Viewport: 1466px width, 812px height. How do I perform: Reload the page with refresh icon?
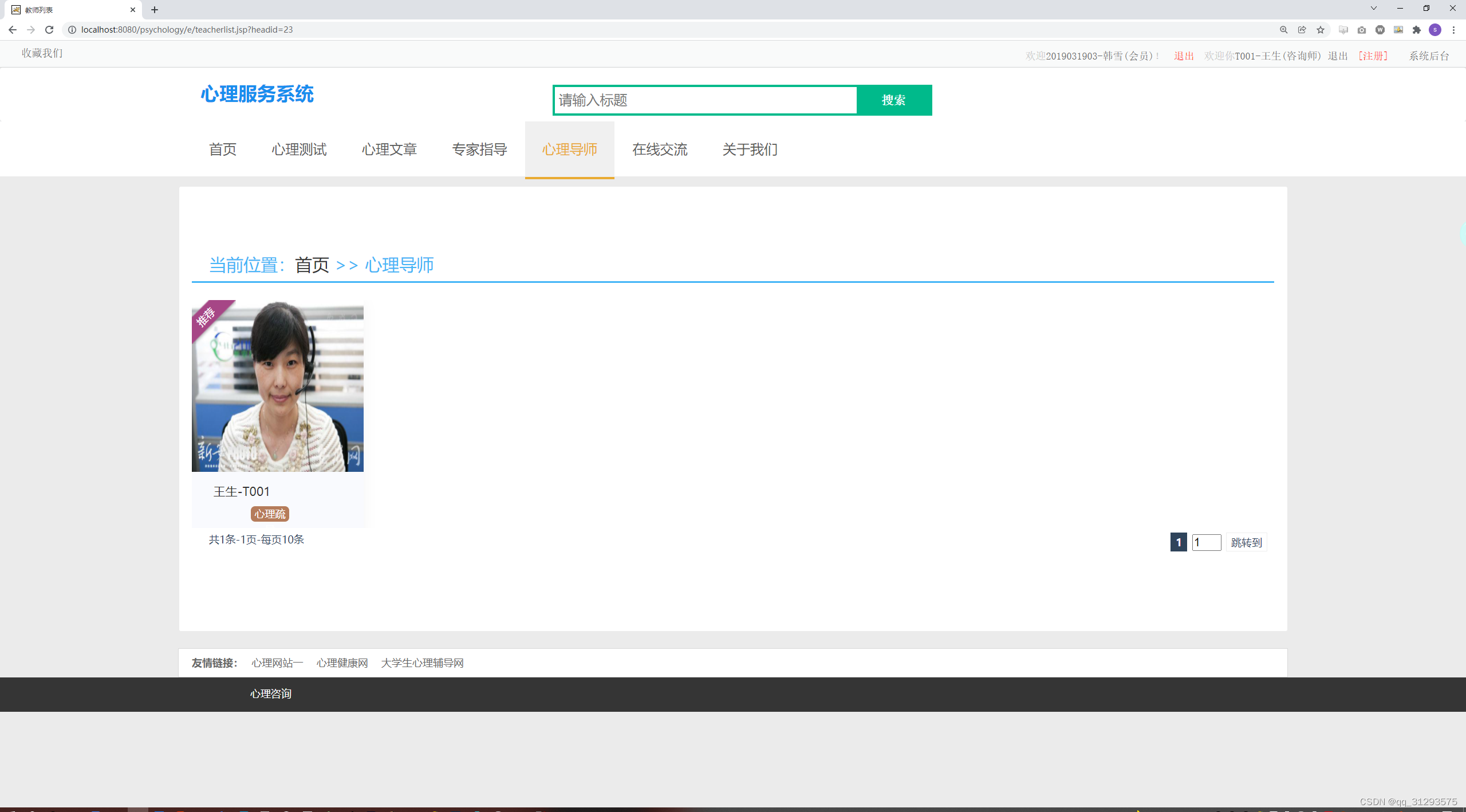click(x=49, y=29)
